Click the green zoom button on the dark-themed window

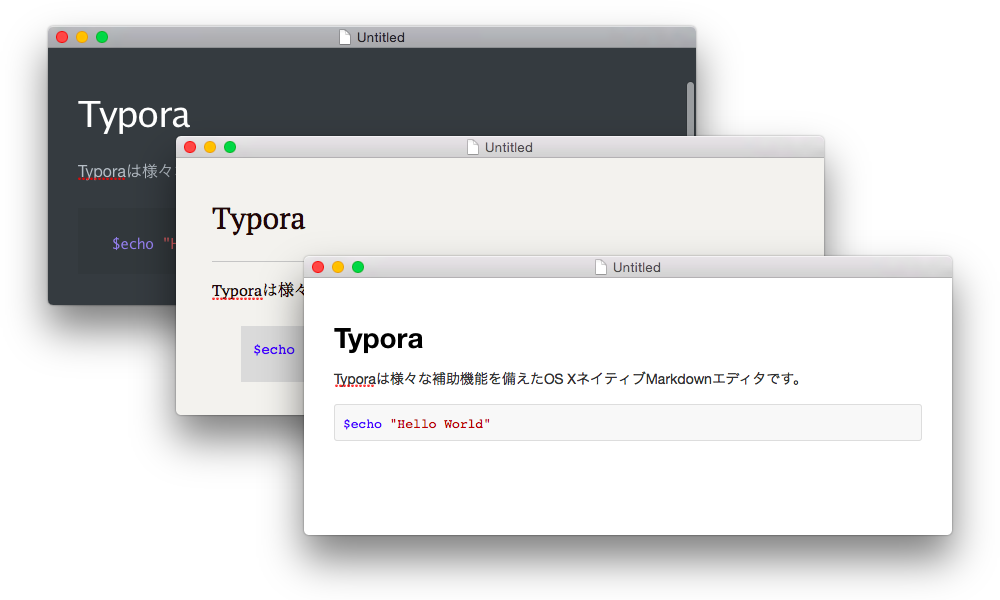point(101,36)
